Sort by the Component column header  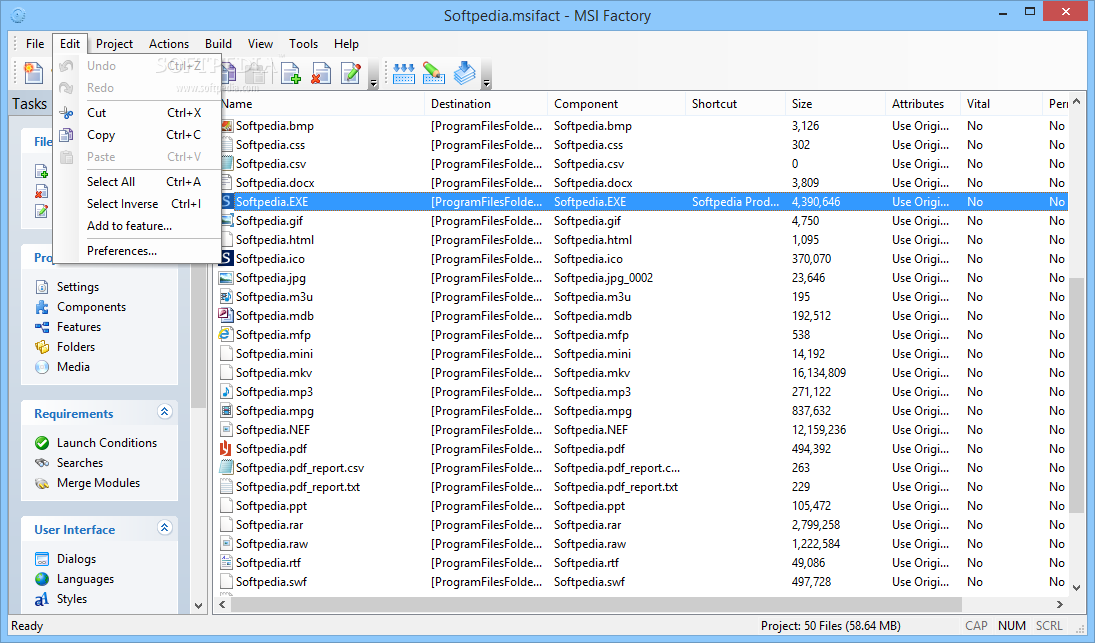[x=617, y=103]
